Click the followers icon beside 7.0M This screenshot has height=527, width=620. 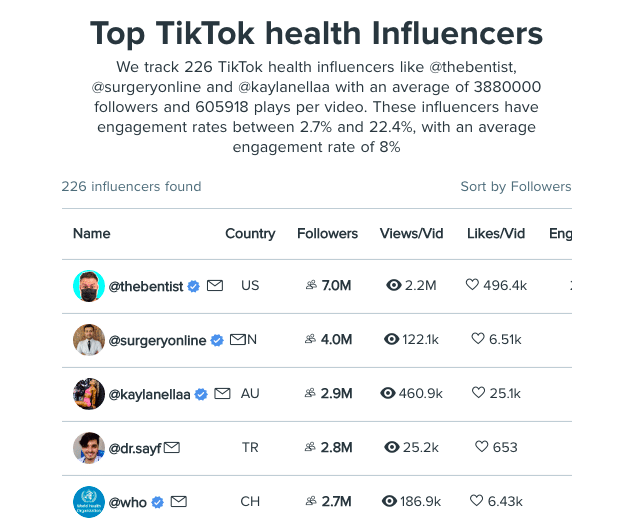(311, 285)
